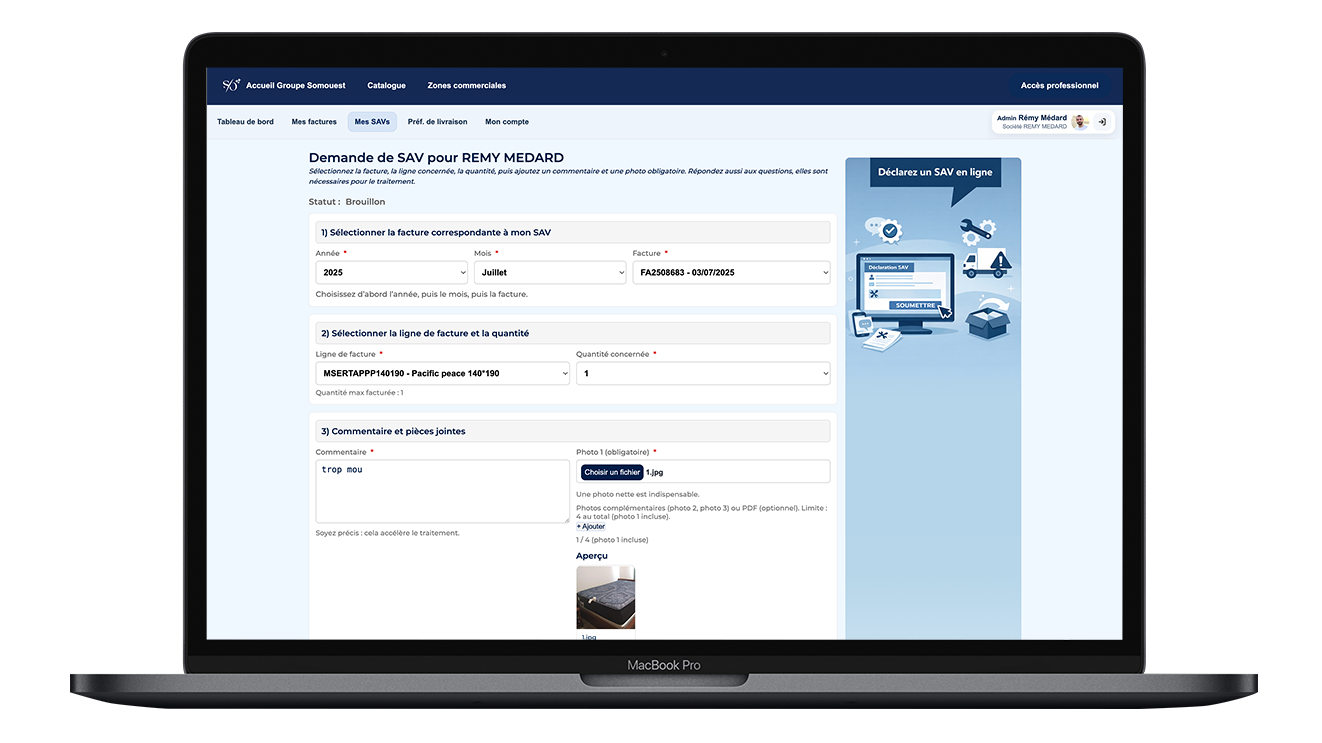
Task: Click the Somouest logo in the header
Action: coord(231,86)
